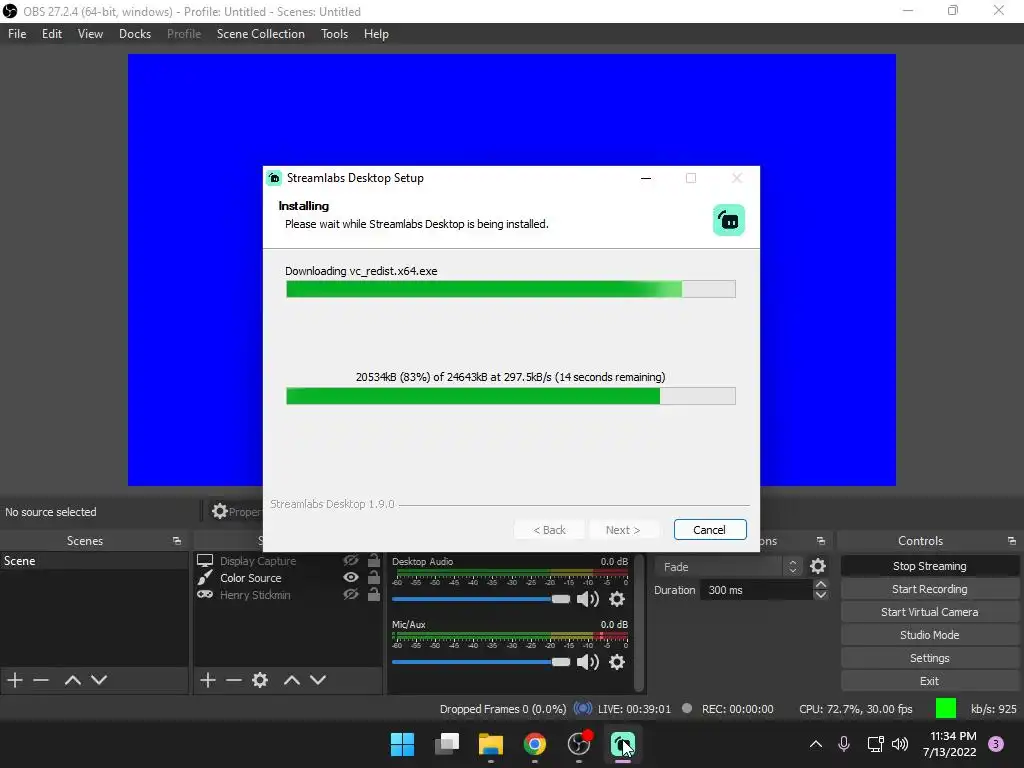This screenshot has width=1024, height=768.
Task: Open Windows Start menu
Action: click(x=402, y=744)
